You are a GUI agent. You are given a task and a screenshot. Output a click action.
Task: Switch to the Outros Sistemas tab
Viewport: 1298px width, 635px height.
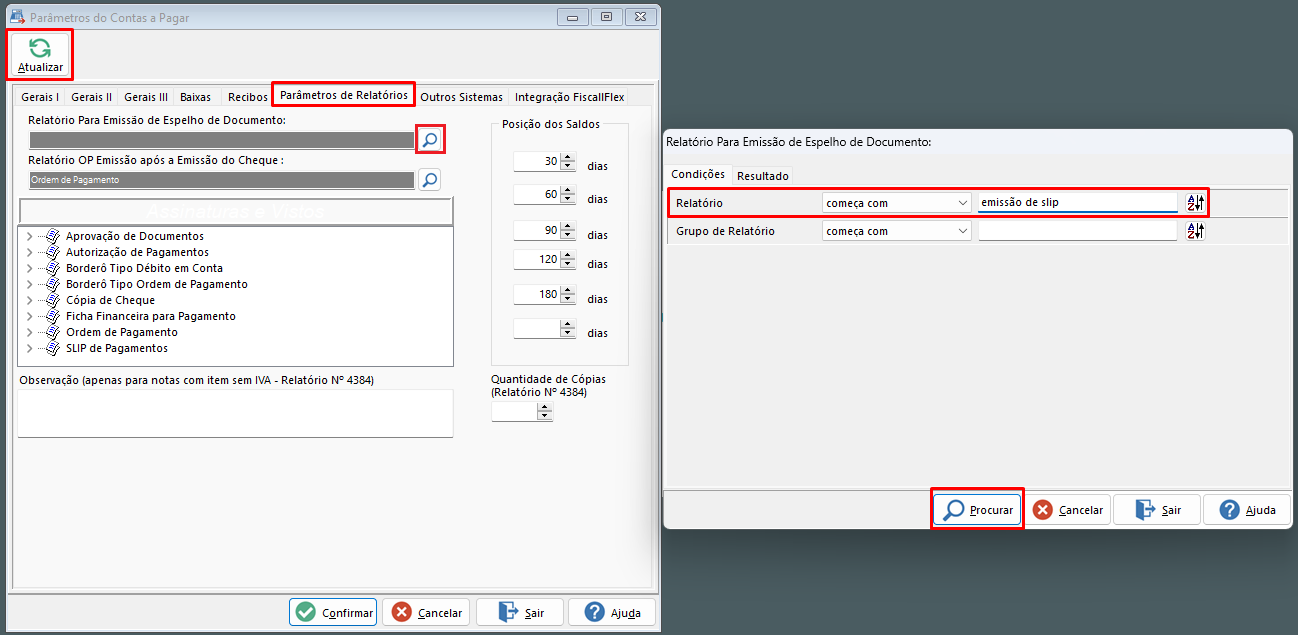point(461,97)
